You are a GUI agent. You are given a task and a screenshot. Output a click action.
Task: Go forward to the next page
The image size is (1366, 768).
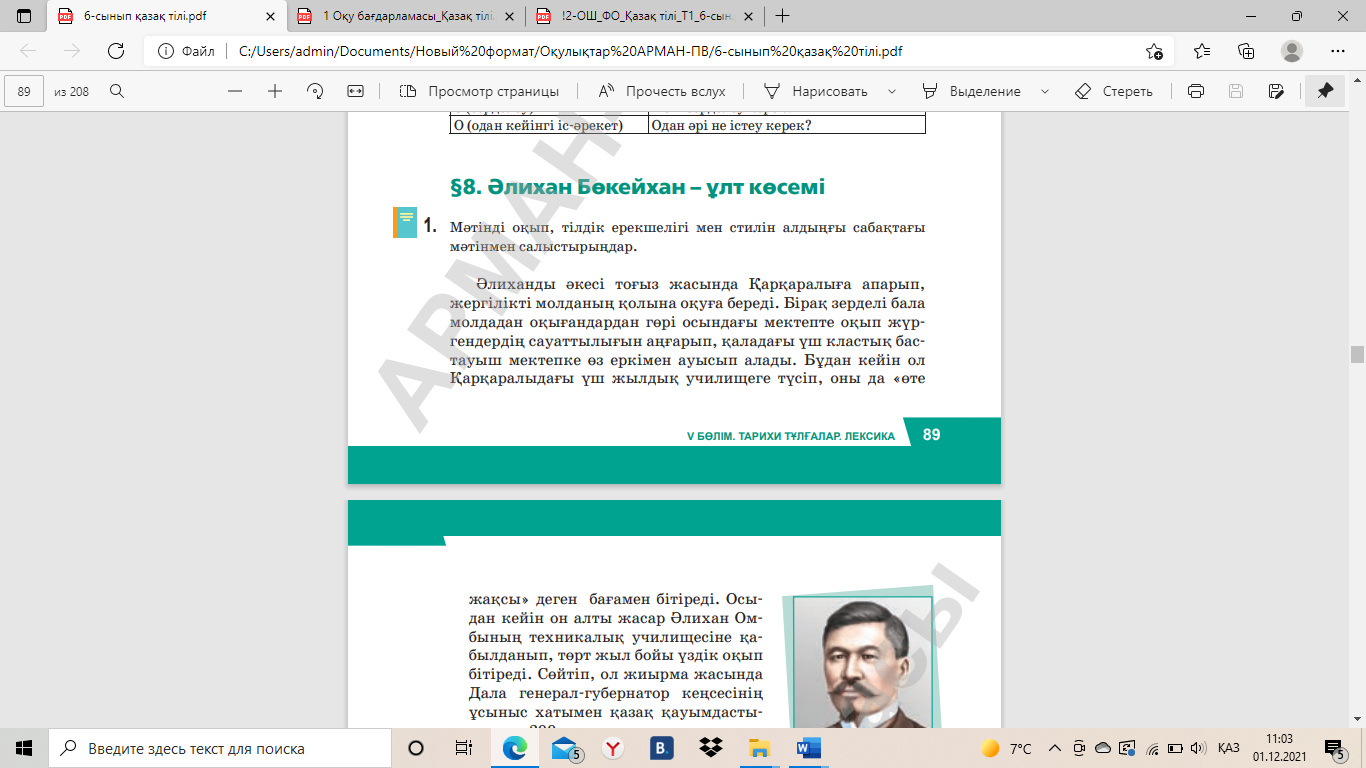pos(72,52)
